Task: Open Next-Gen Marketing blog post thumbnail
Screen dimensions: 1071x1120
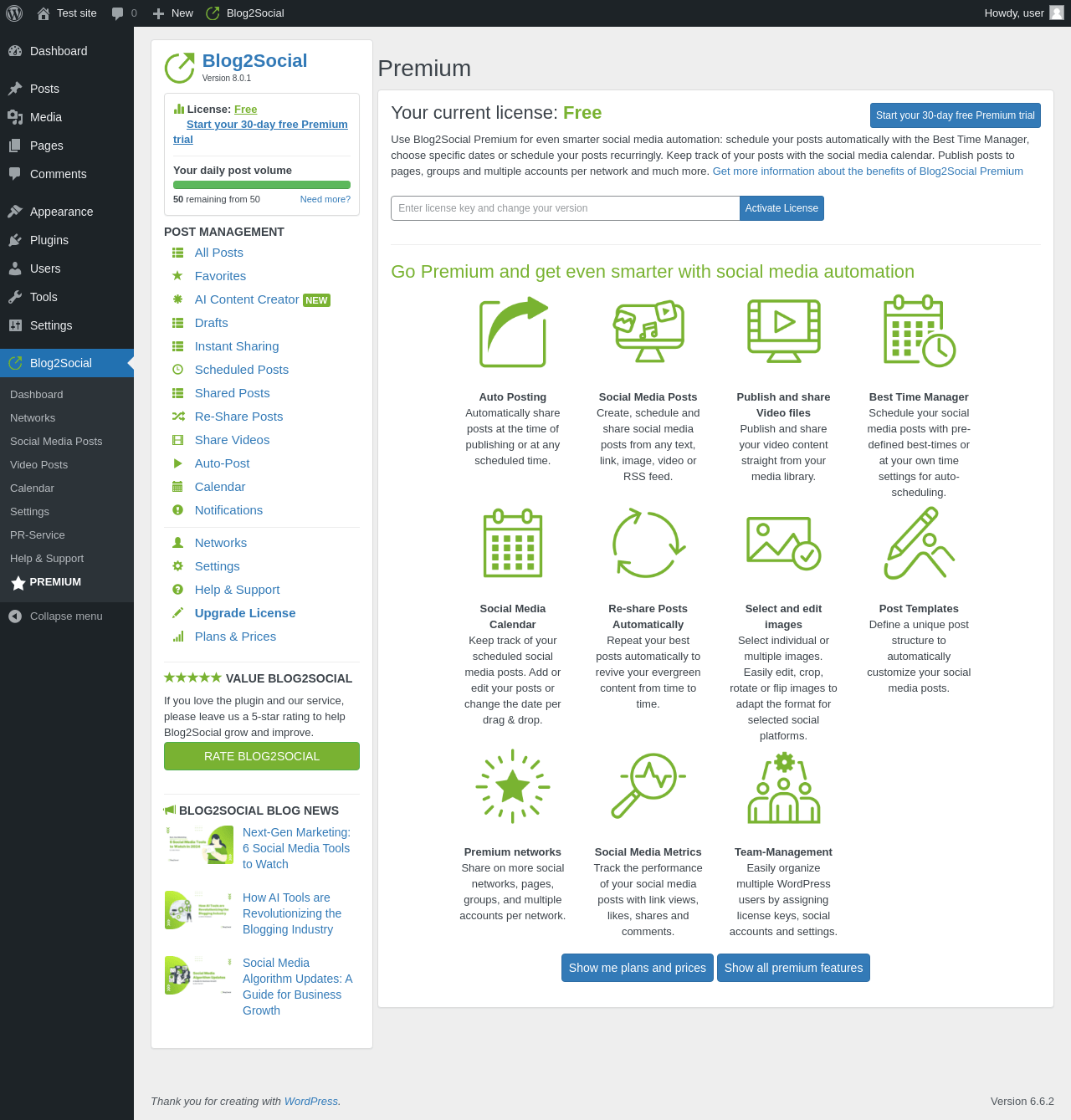Action: (x=200, y=845)
